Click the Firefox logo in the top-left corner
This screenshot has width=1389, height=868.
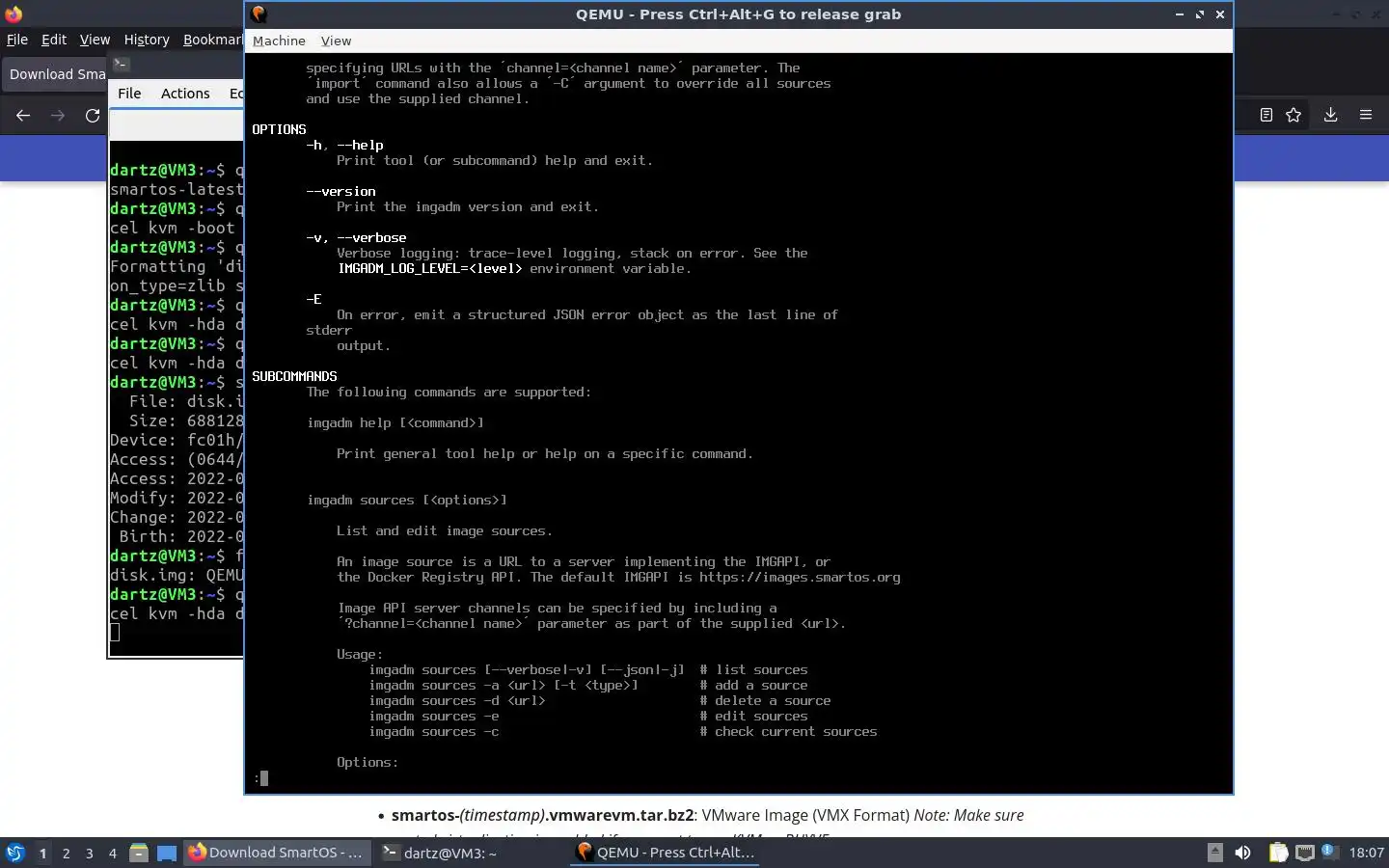click(x=14, y=14)
